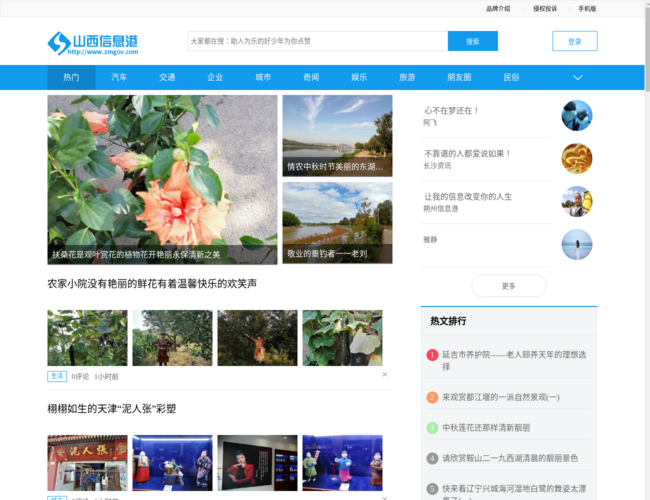Click the 阿飞 author name
Image resolution: width=650 pixels, height=500 pixels.
(430, 123)
